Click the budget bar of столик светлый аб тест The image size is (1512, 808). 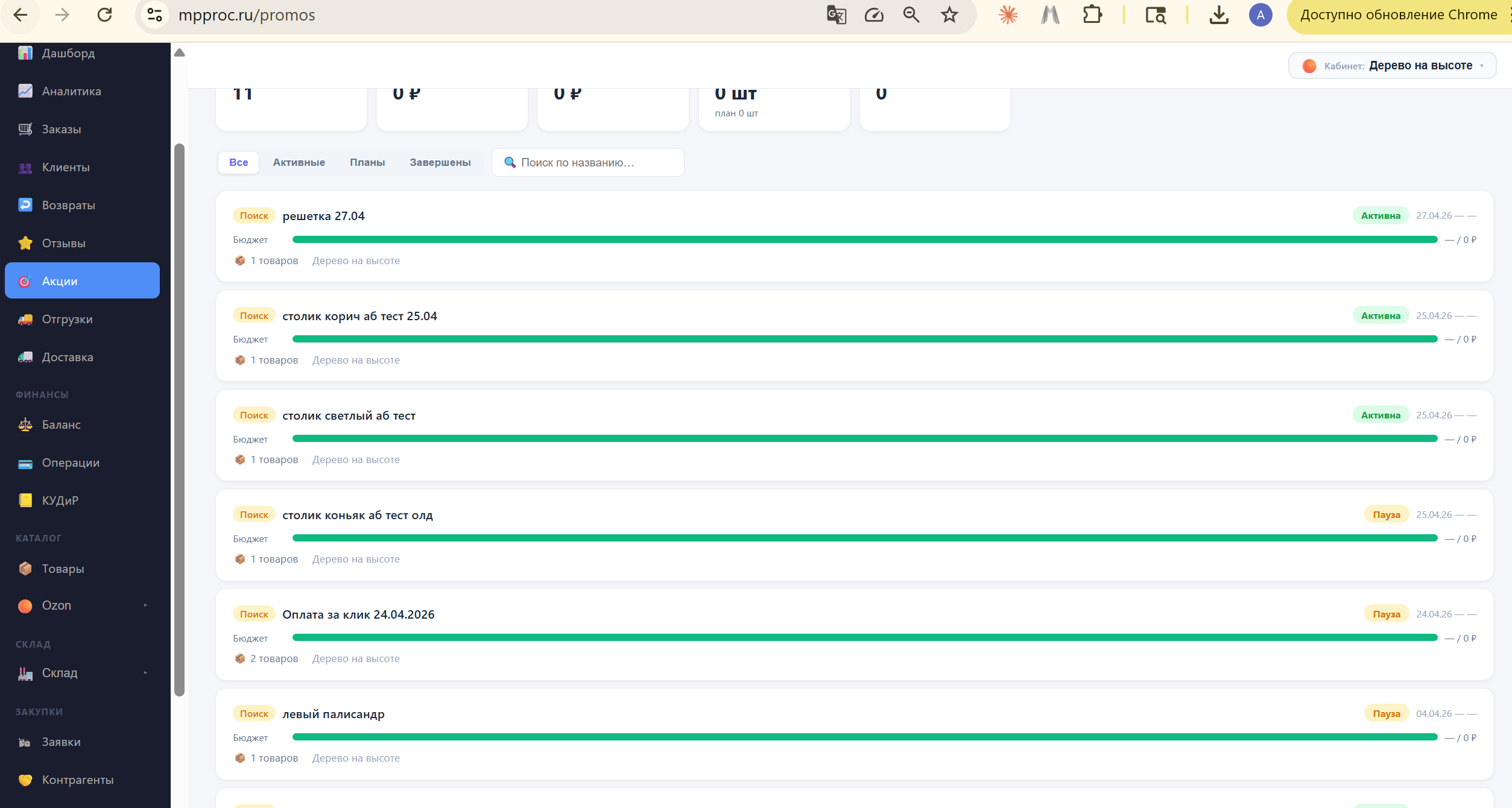click(865, 439)
